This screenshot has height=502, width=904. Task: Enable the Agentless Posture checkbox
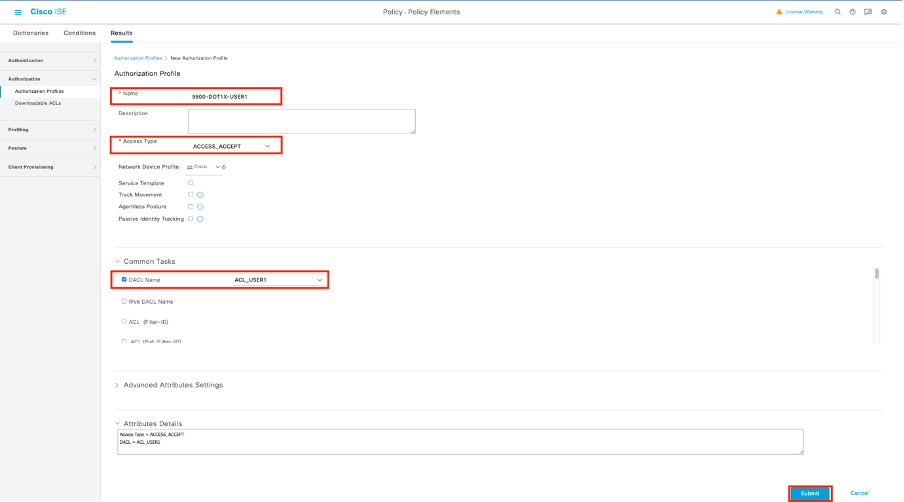pyautogui.click(x=190, y=206)
